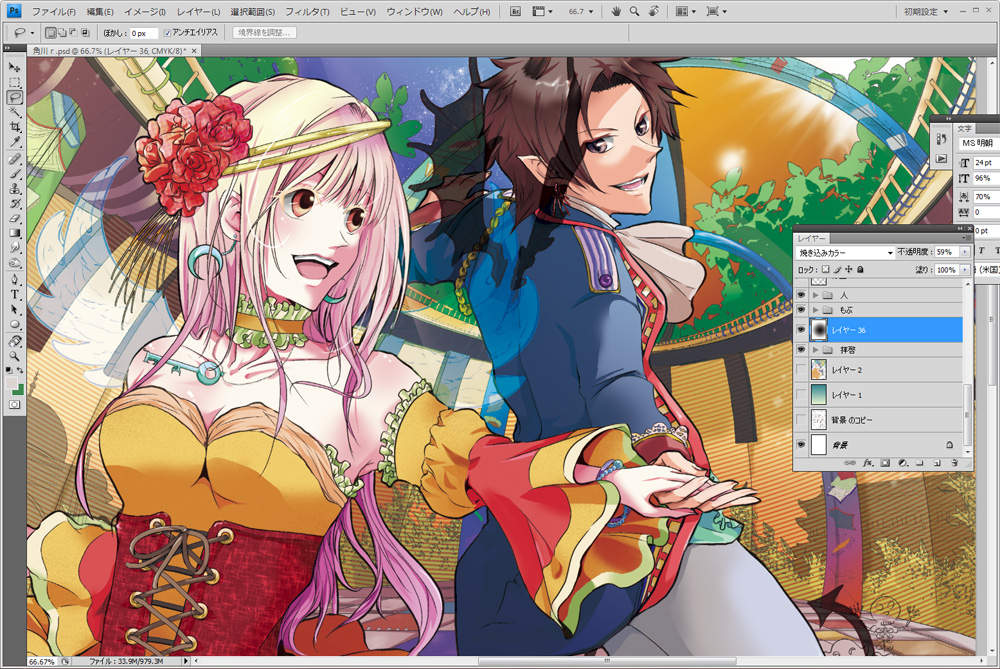Screen dimensions: 1000x669
Task: Pick the Rotate View tool in top bar
Action: point(654,11)
